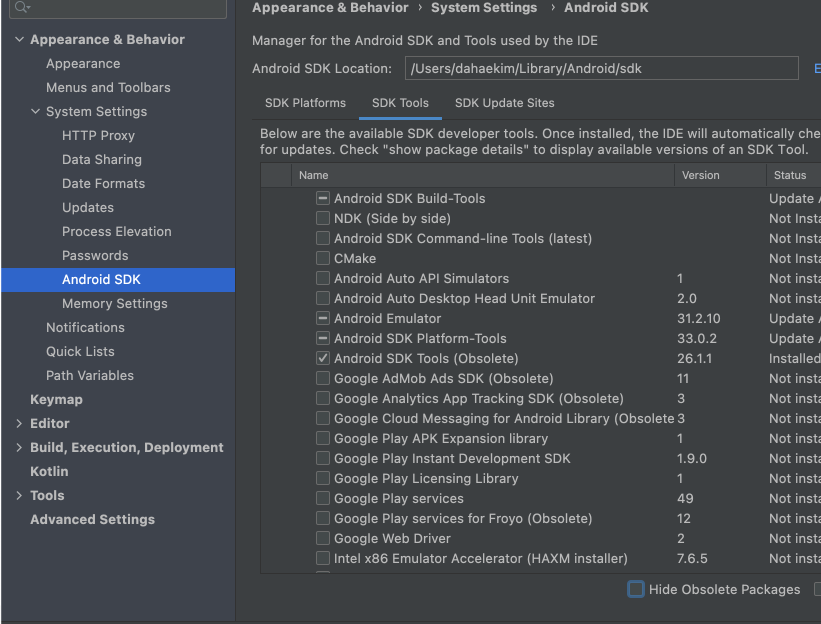Enable the CMake checkbox
Screen dimensions: 821x624
pos(323,258)
